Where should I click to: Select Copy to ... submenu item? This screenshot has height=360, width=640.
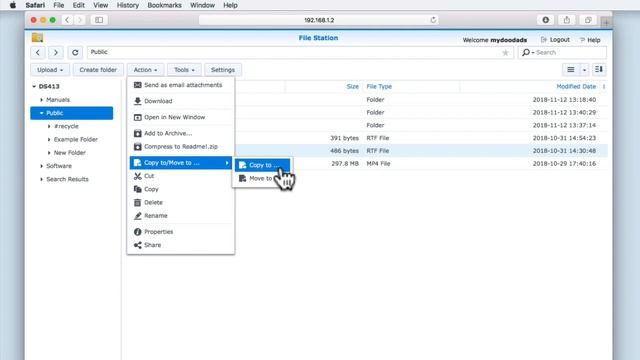coord(262,165)
